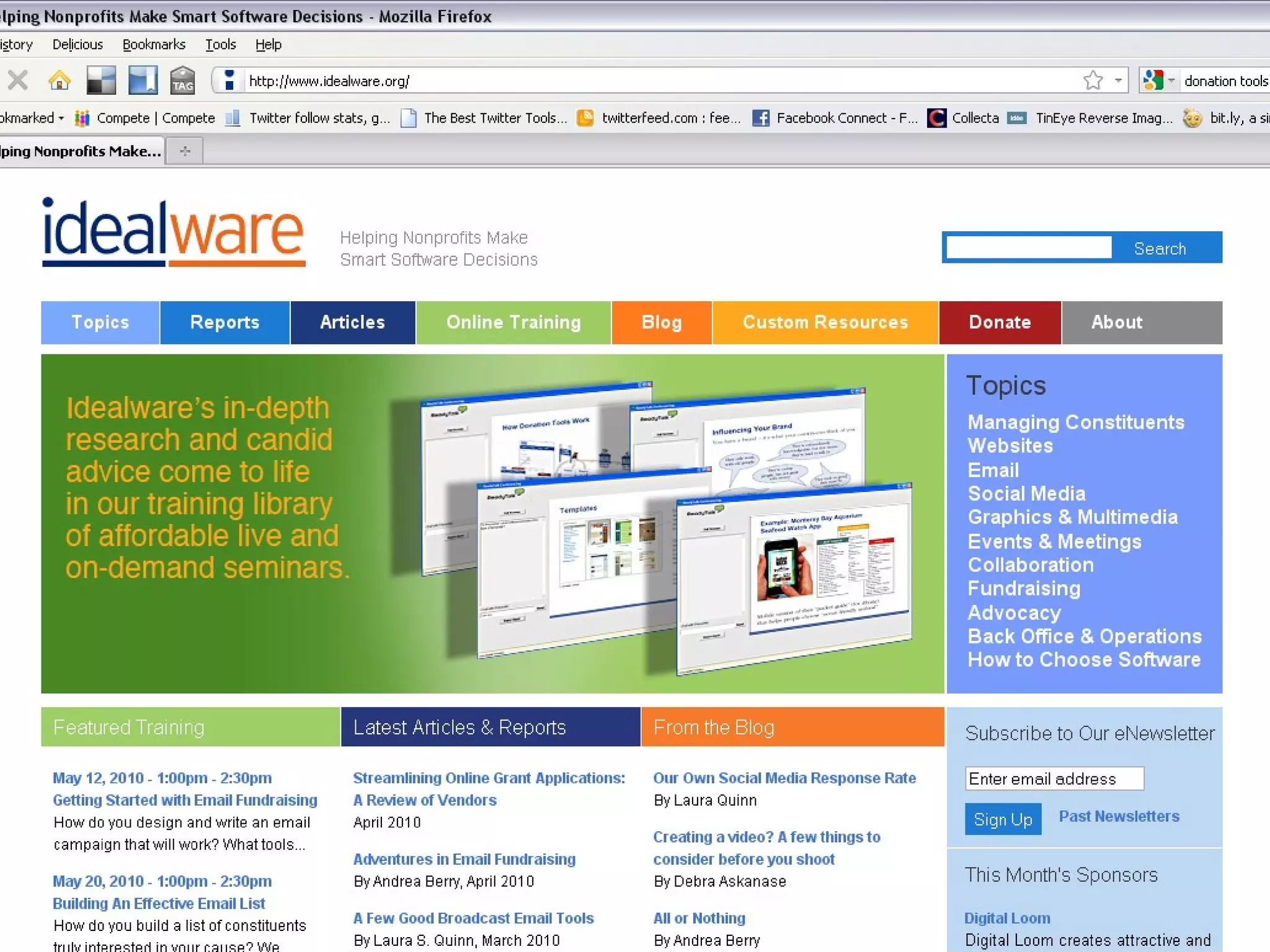Click the Idealware site favicon in address bar

[229, 81]
